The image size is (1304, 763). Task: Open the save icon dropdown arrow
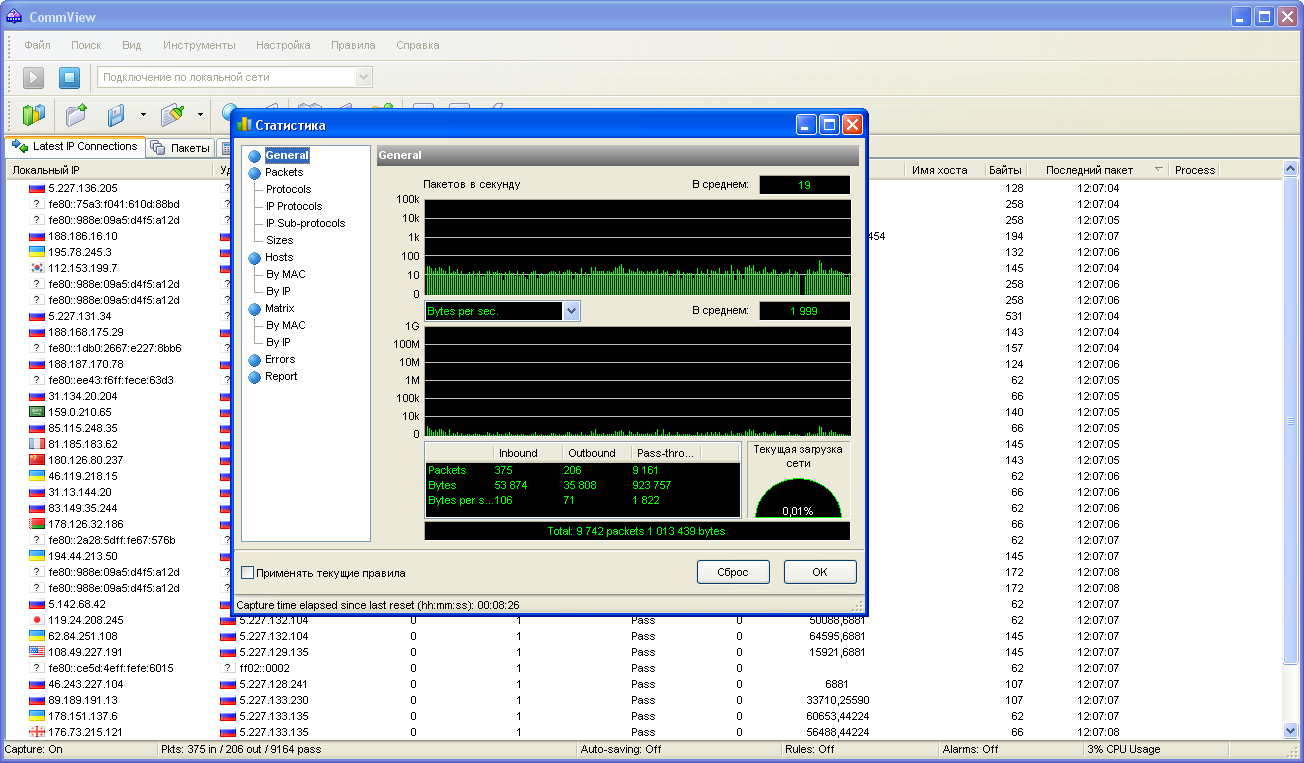[143, 115]
